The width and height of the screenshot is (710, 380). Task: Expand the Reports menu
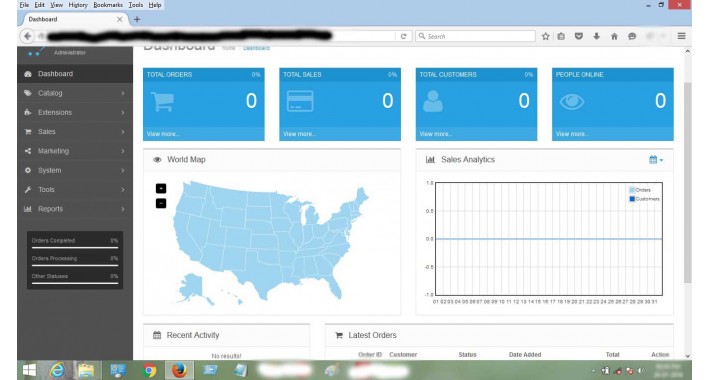(x=75, y=209)
